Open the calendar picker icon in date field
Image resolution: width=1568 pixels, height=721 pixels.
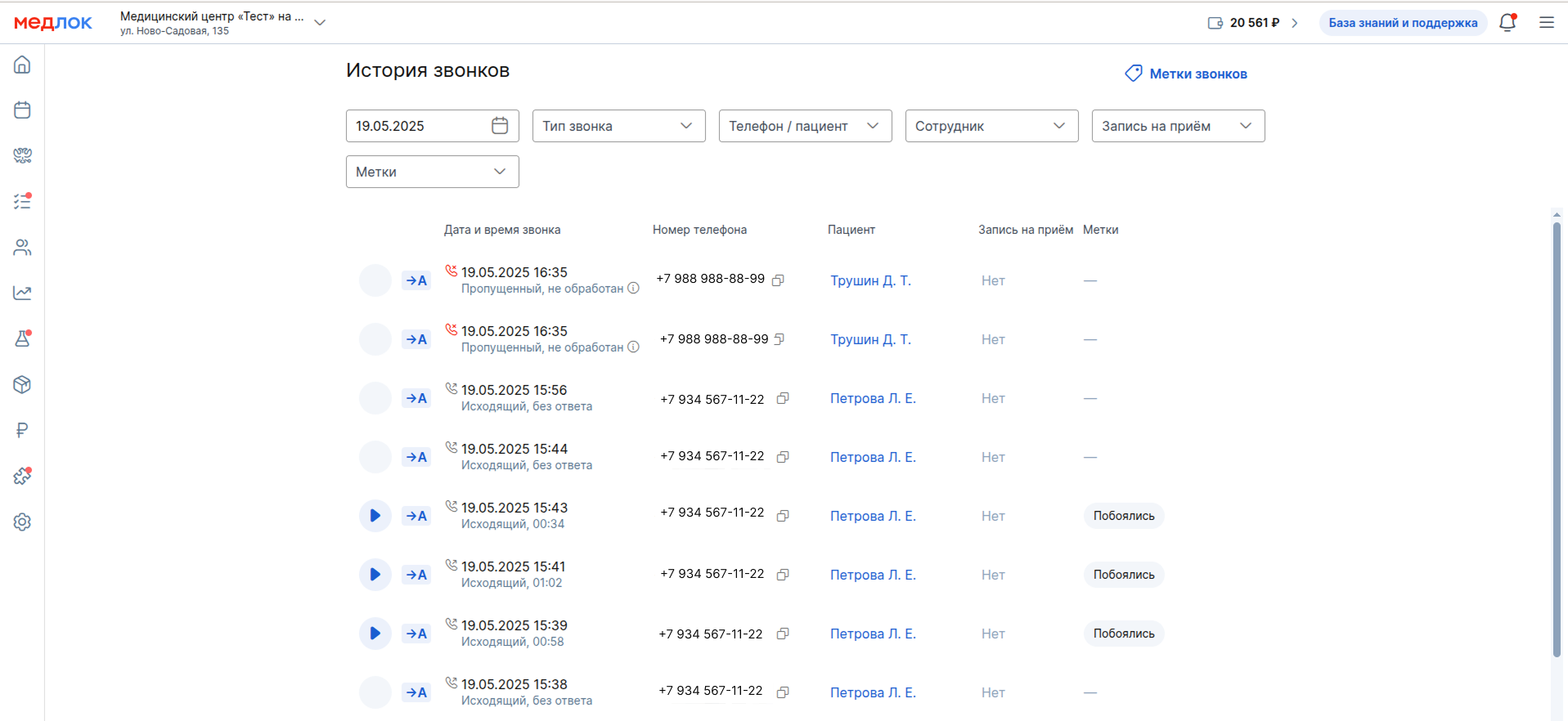(500, 126)
